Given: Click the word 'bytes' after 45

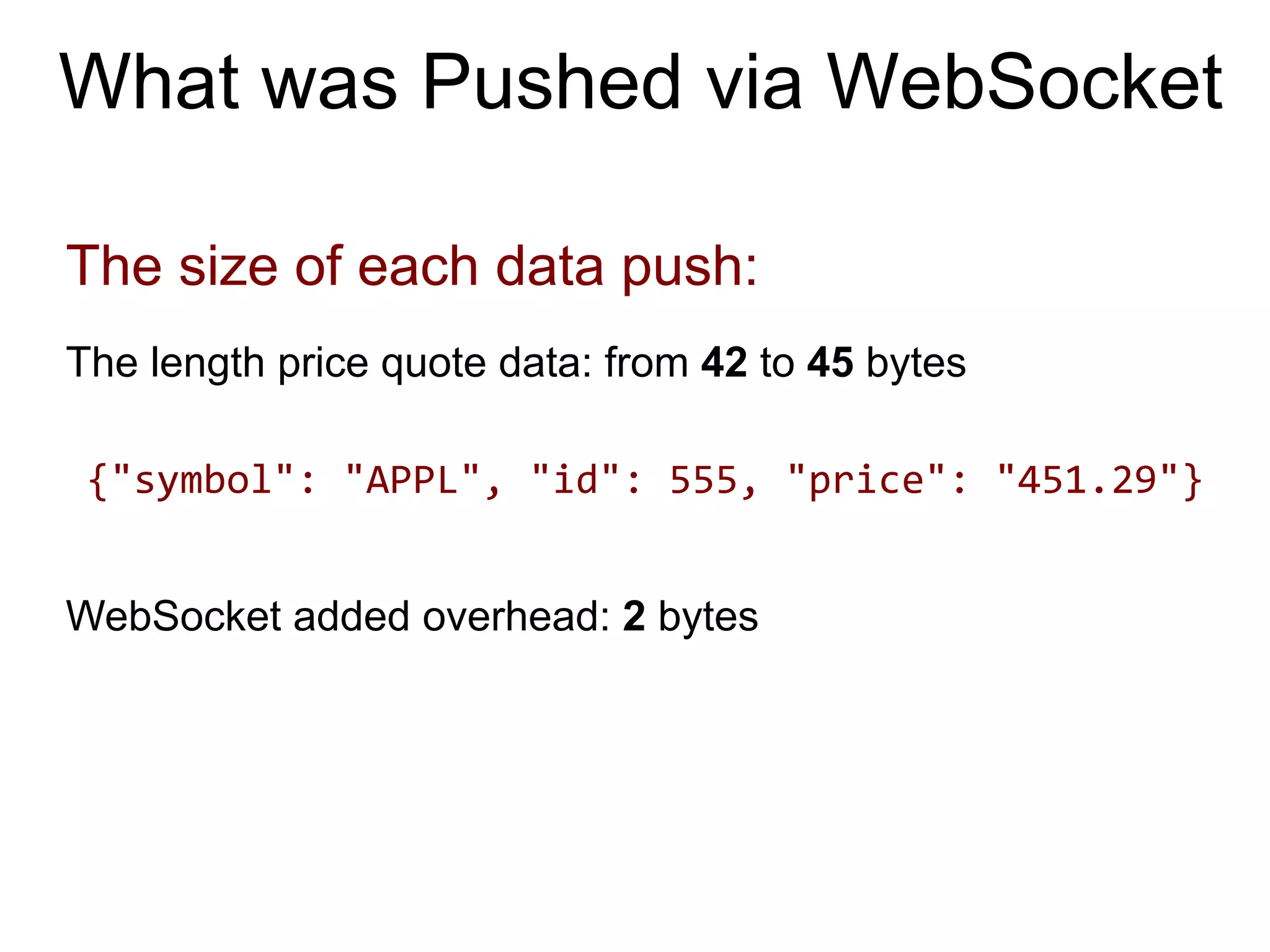Looking at the screenshot, I should pos(916,363).
